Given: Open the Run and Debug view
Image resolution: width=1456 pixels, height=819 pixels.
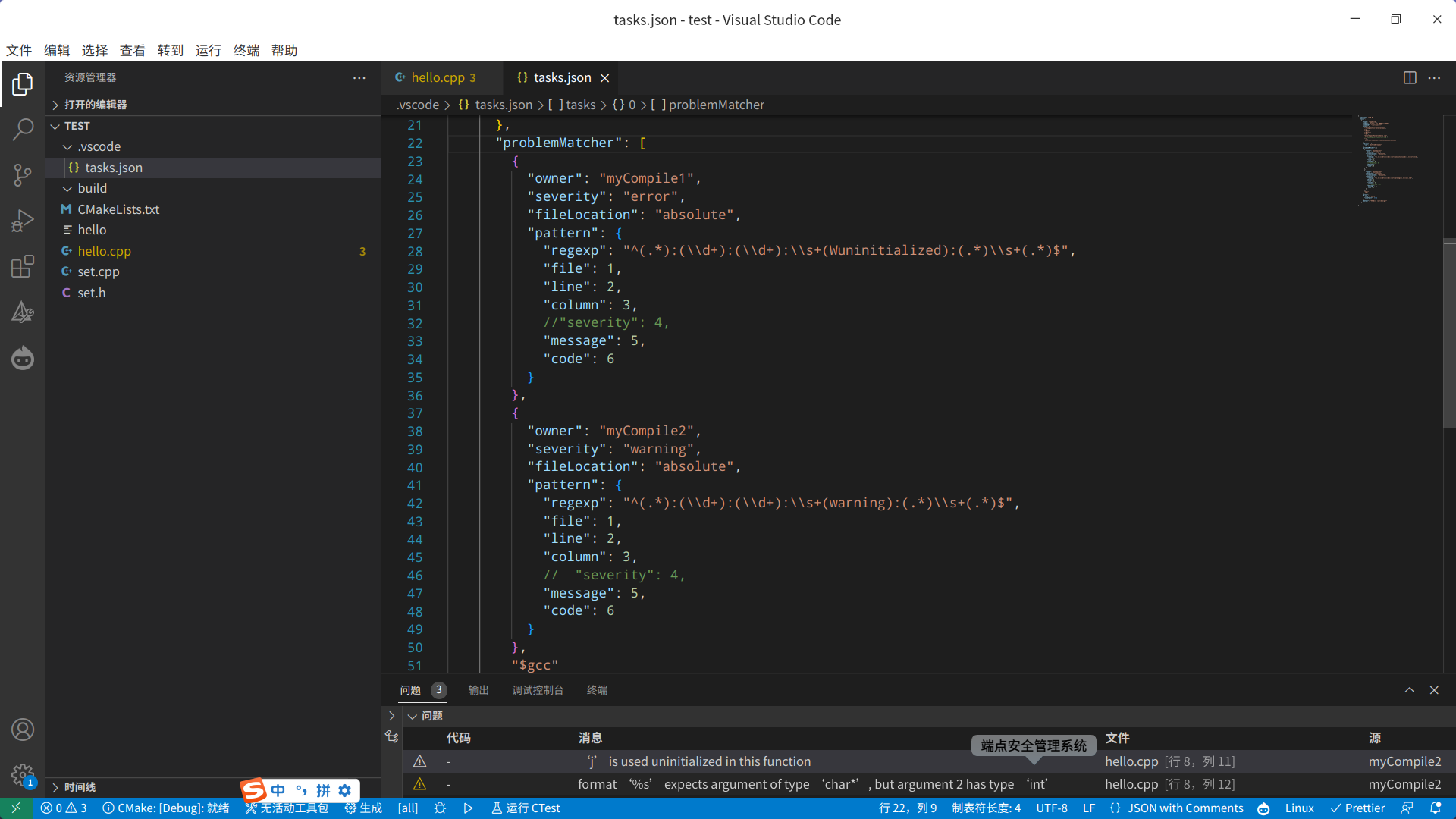Looking at the screenshot, I should (23, 221).
